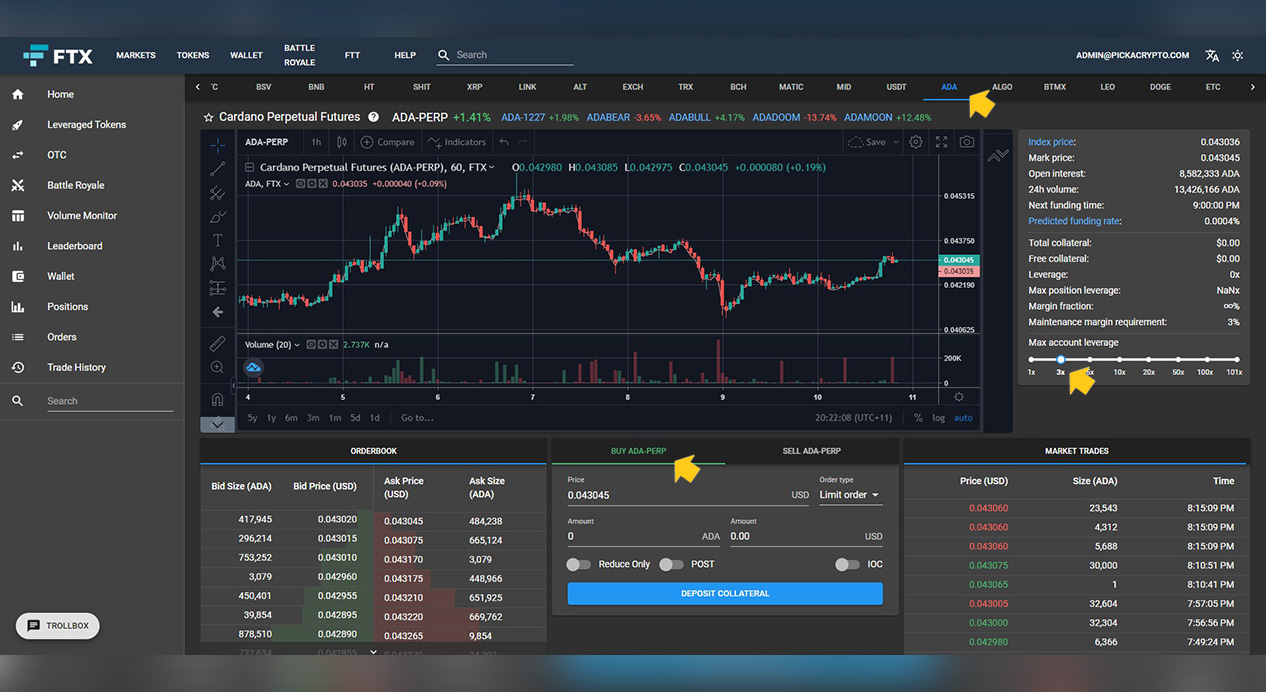
Task: Select the Measure ruler tool
Action: pyautogui.click(x=217, y=343)
